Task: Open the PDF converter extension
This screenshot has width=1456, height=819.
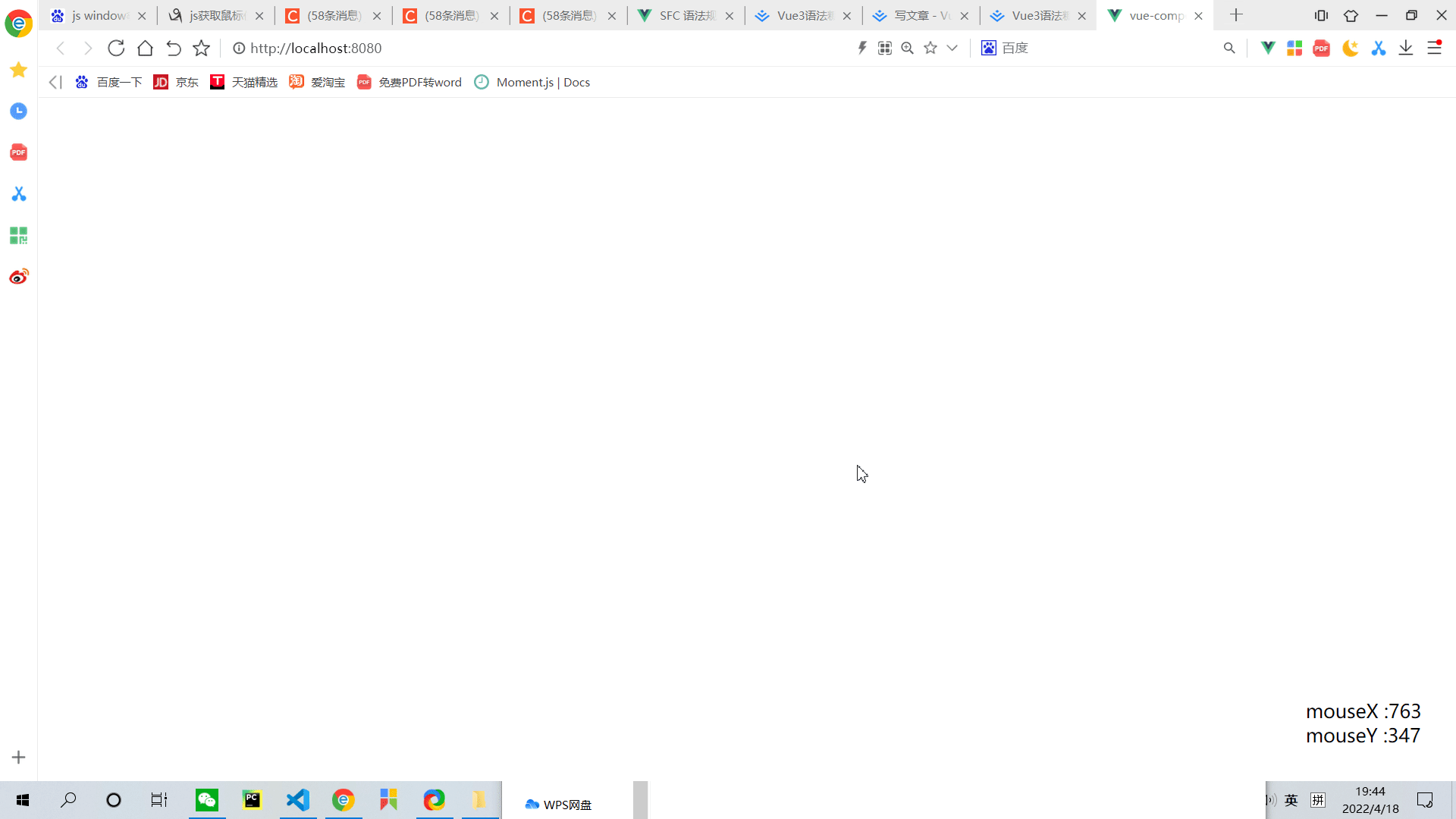Action: (x=1321, y=48)
